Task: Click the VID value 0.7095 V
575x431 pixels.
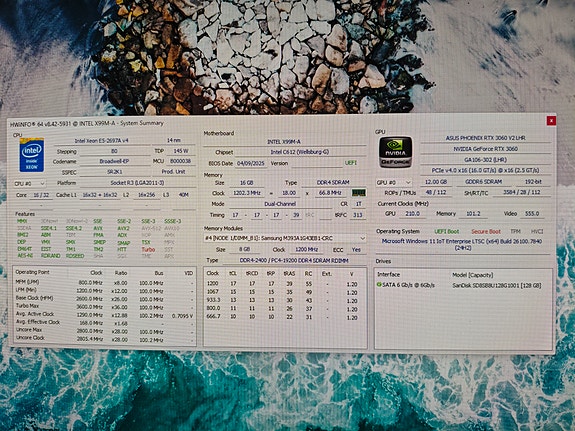Action: click(182, 315)
